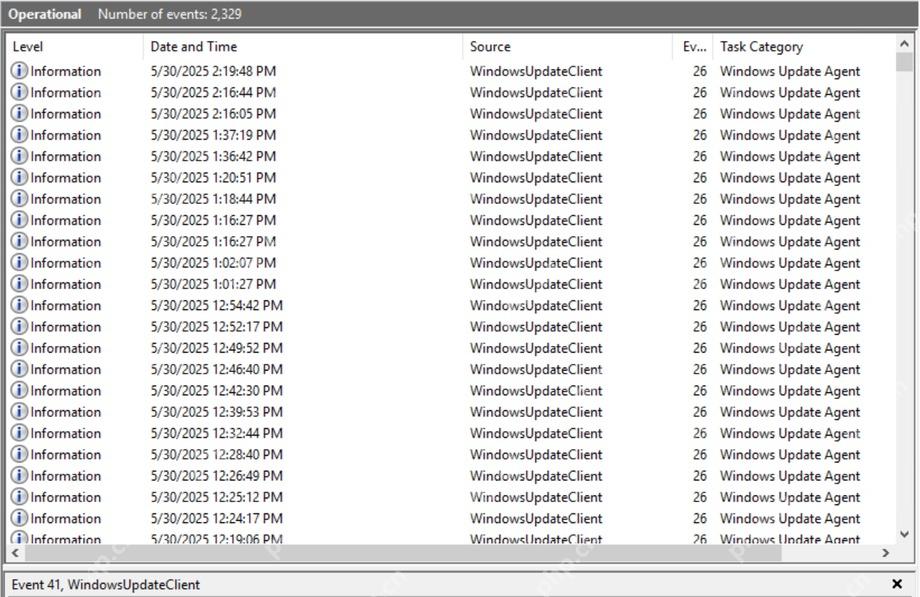Image resolution: width=920 pixels, height=597 pixels.
Task: Click the vertical scrollbar thumb of the event list
Action: tap(904, 62)
